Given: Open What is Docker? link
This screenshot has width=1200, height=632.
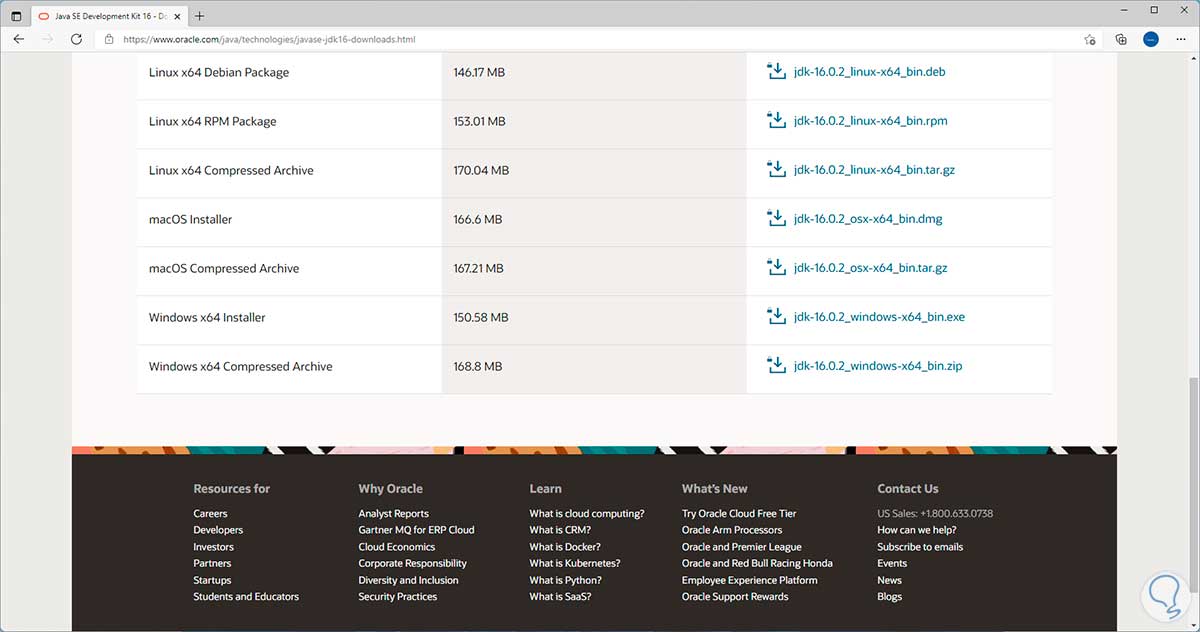Looking at the screenshot, I should [565, 547].
